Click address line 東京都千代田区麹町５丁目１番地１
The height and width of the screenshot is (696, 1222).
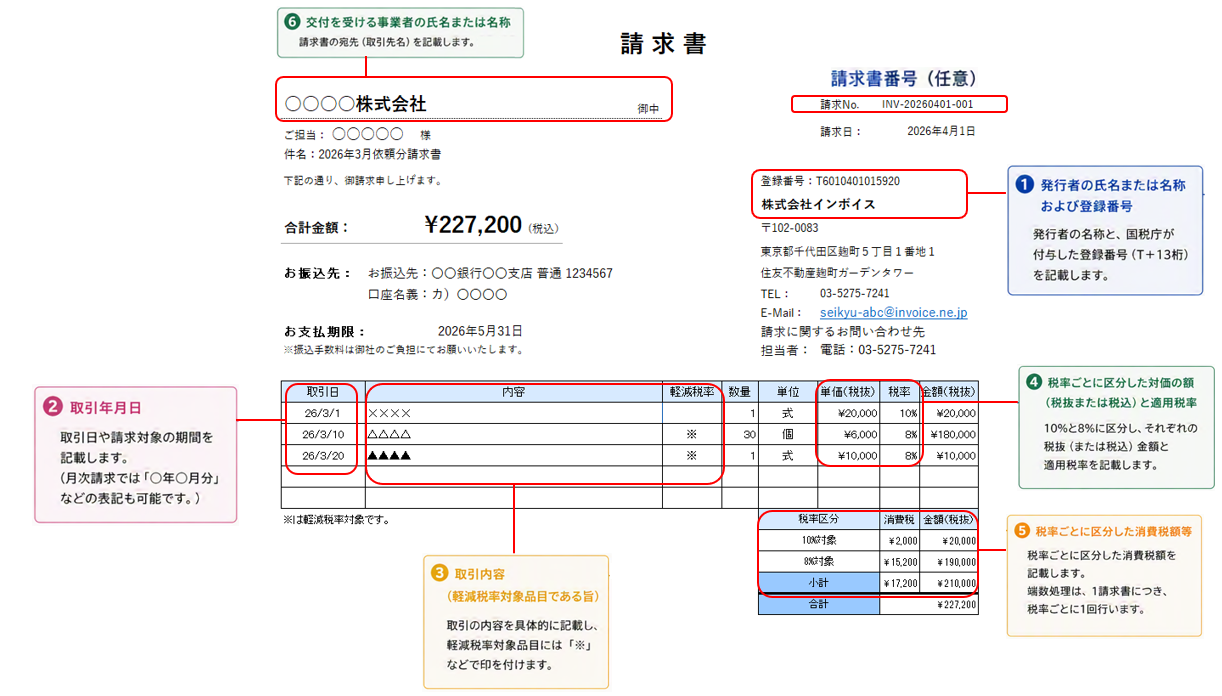(x=848, y=251)
